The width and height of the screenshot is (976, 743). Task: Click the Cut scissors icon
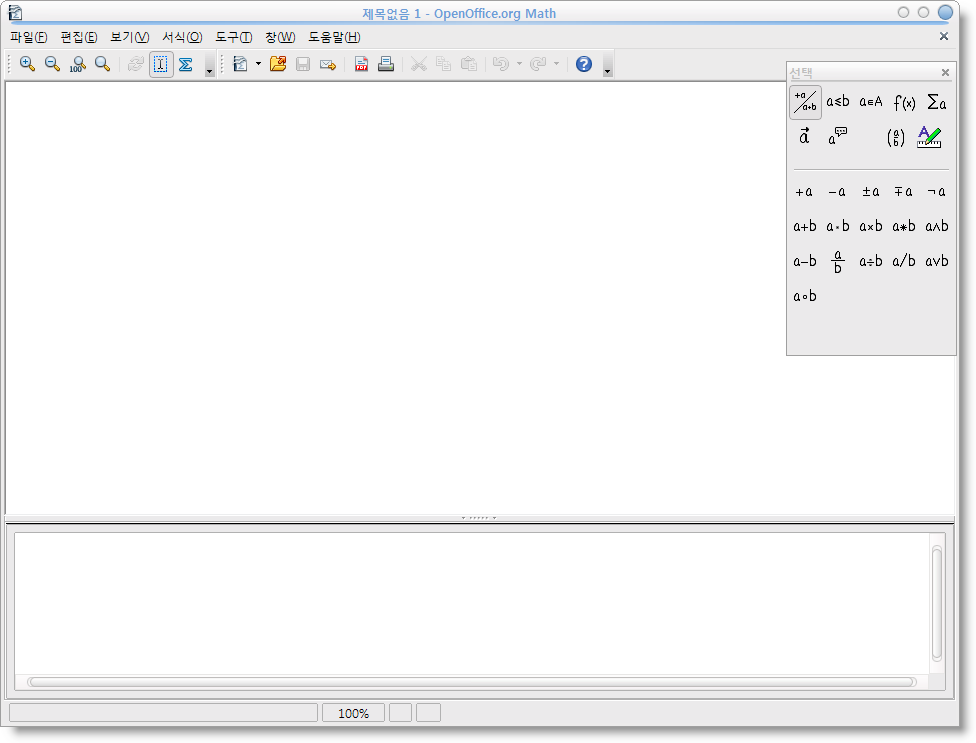[419, 64]
